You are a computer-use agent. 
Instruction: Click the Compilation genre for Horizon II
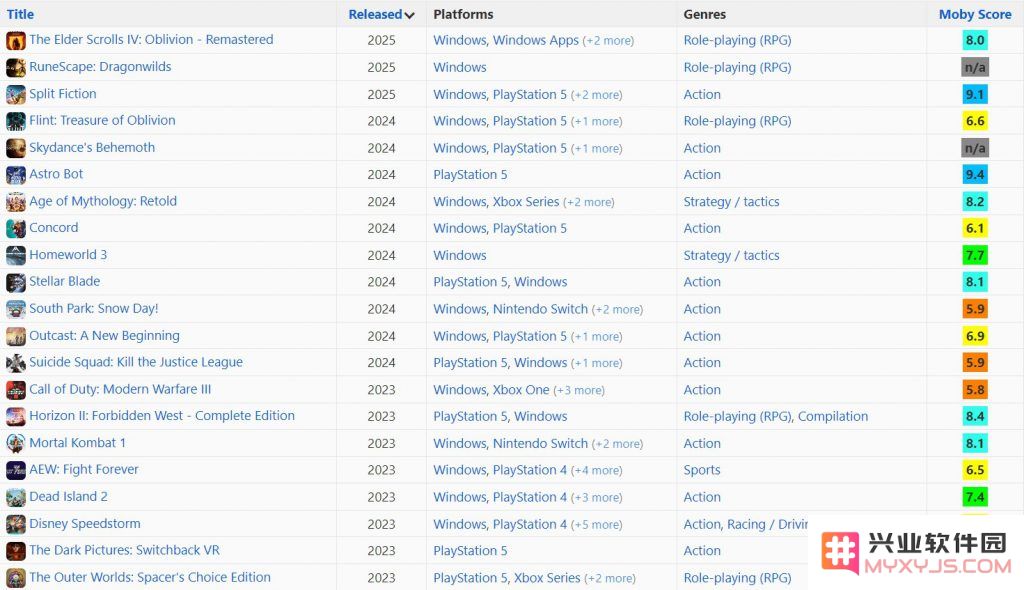click(x=833, y=417)
